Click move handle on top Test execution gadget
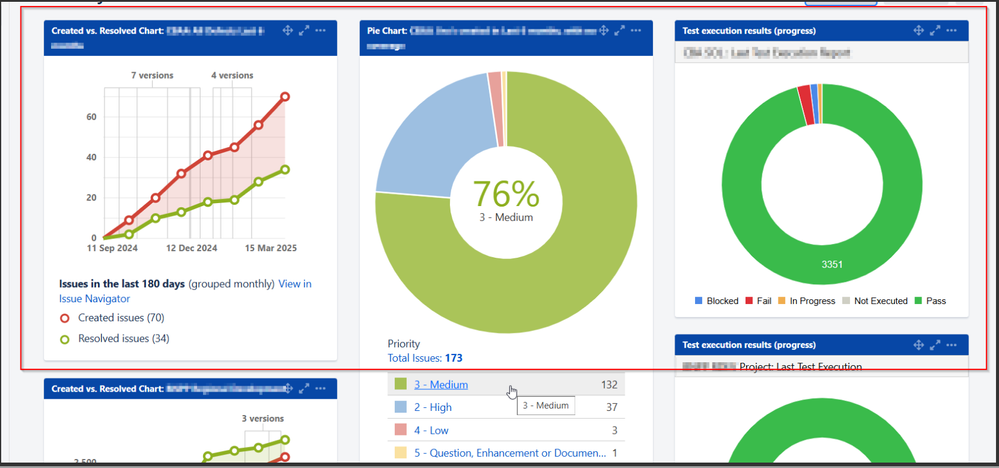This screenshot has height=468, width=999. pyautogui.click(x=918, y=31)
